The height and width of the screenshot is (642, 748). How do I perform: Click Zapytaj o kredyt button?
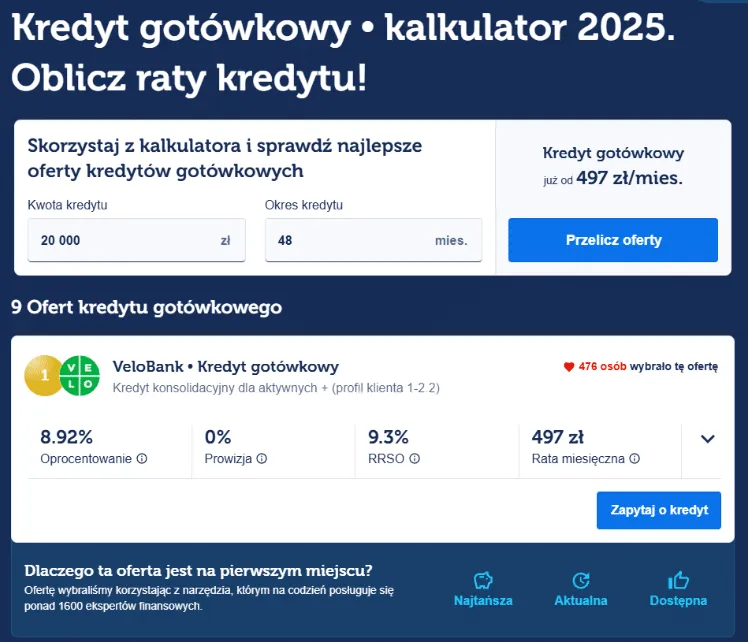pos(658,510)
